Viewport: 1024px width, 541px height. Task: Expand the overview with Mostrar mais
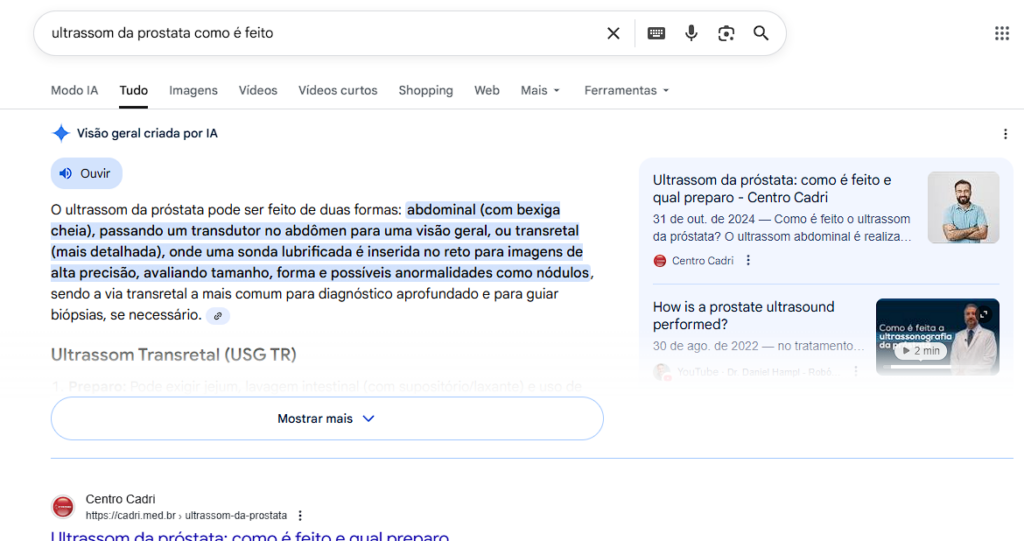(327, 419)
